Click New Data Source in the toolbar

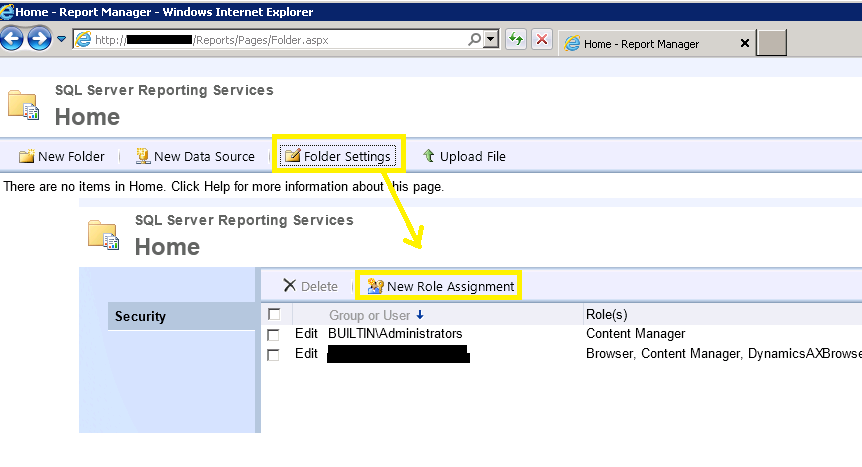(x=195, y=156)
